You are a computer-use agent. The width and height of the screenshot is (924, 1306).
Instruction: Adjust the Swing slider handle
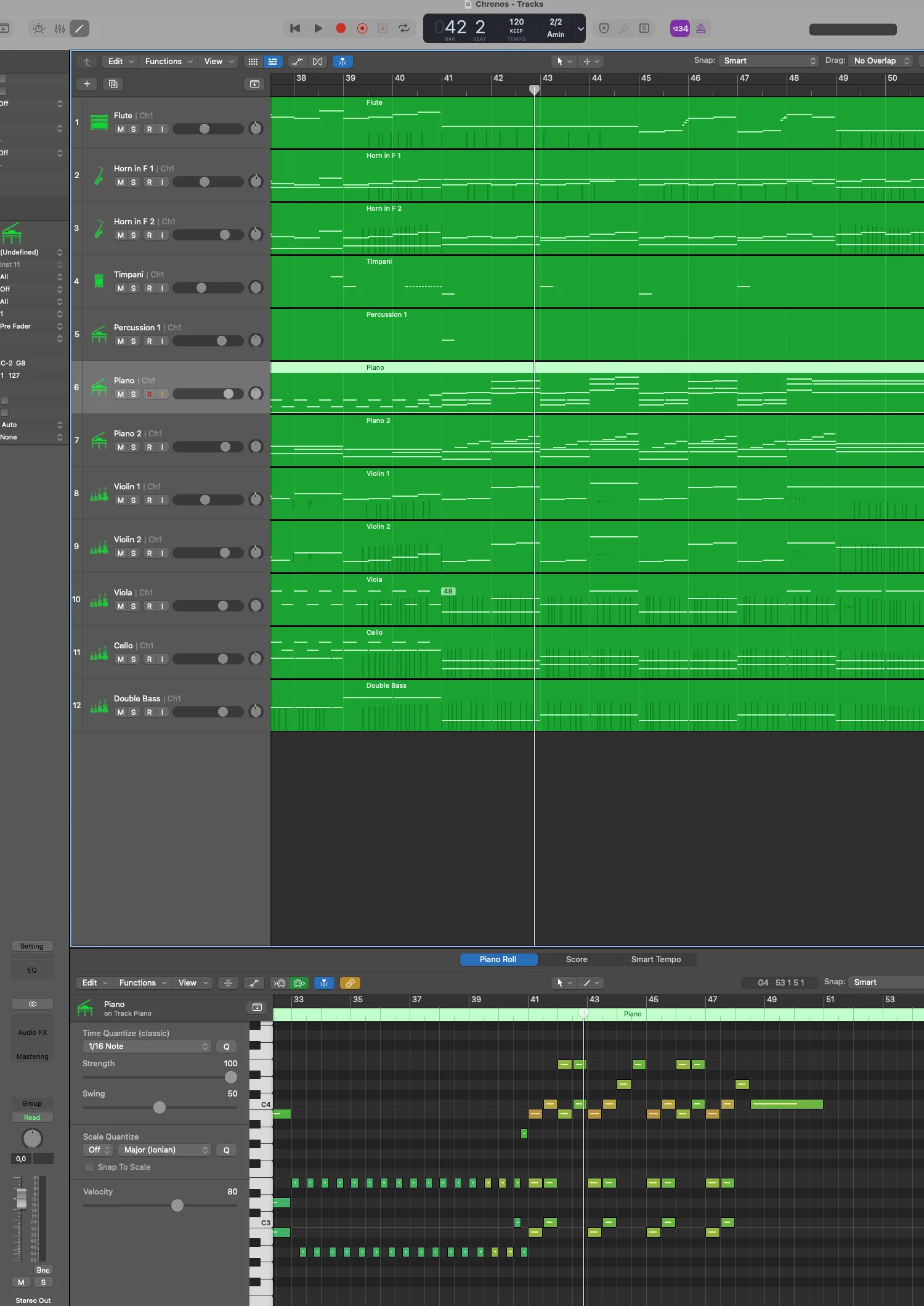point(160,1108)
